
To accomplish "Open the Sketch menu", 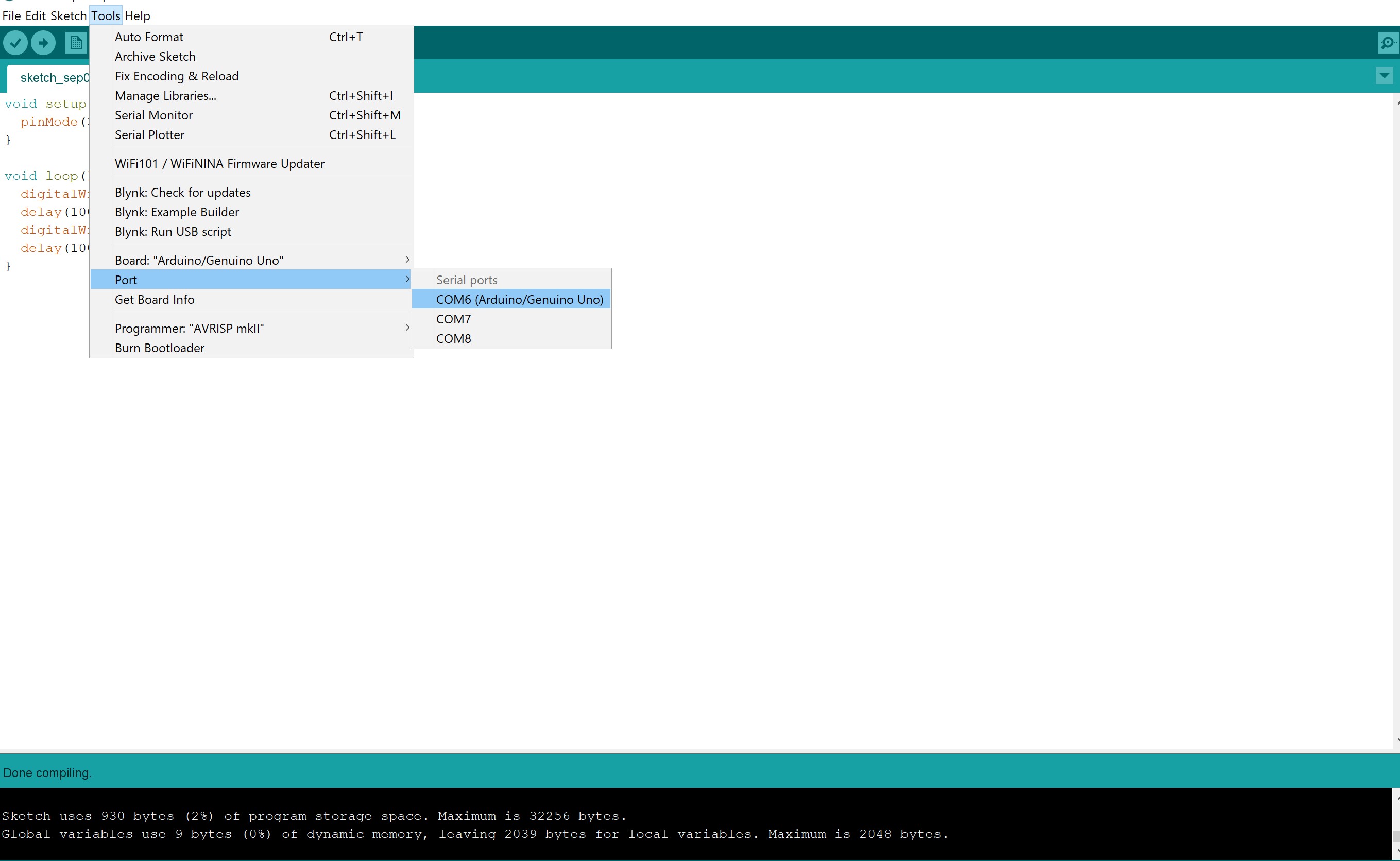I will tap(69, 16).
